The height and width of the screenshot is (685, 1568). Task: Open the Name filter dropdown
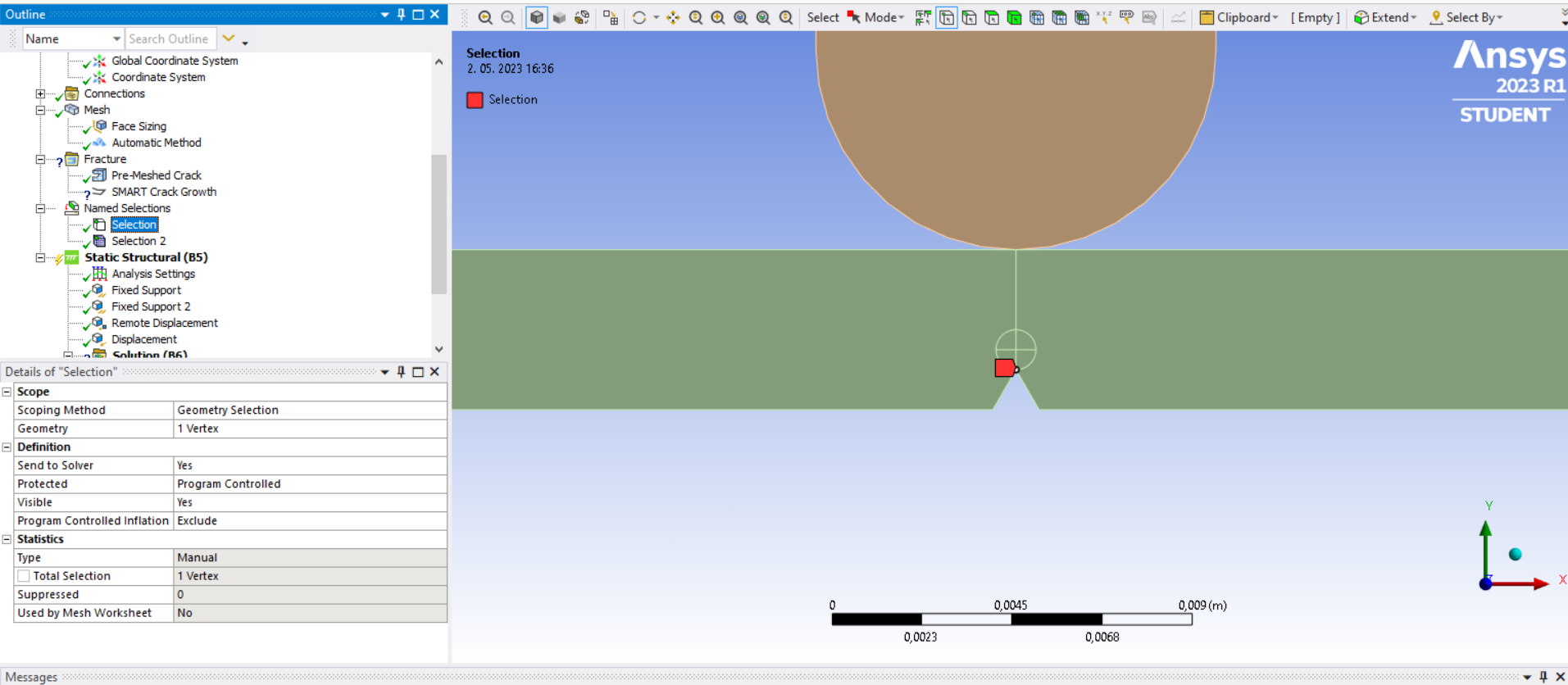(x=116, y=39)
